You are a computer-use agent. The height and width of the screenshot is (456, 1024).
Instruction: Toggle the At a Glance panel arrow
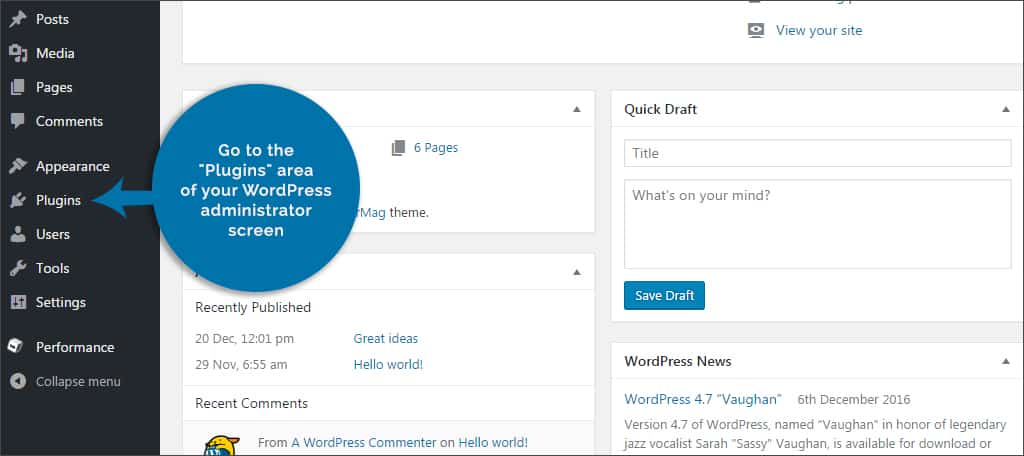coord(577,110)
